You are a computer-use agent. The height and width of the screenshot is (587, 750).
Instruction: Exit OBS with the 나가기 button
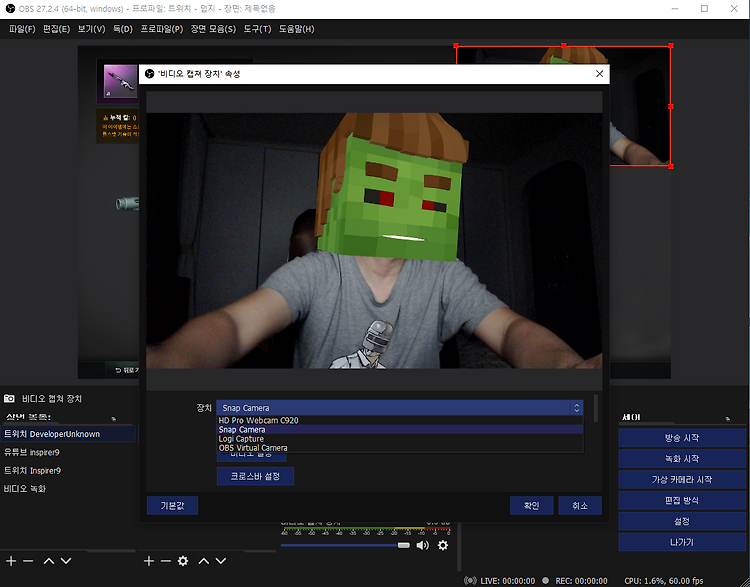682,543
